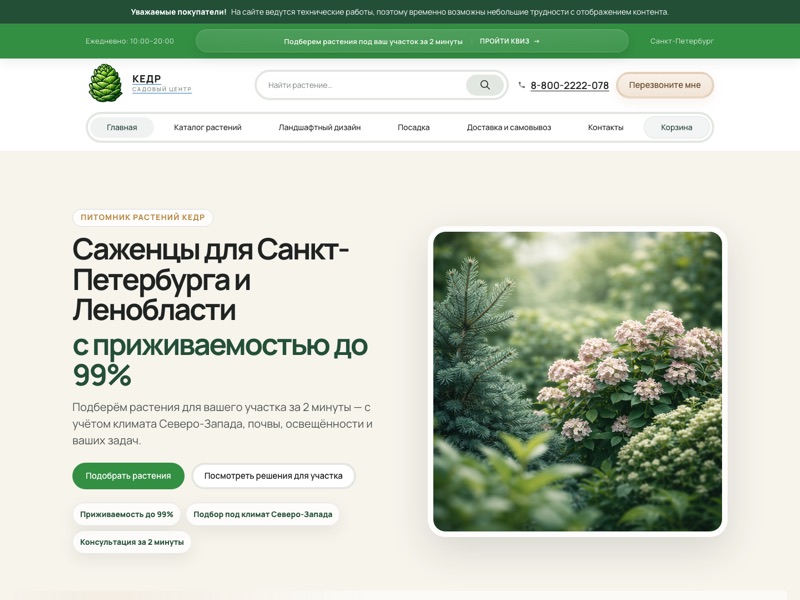Viewport: 800px width, 600px height.
Task: Select the Приживаемость до 99% chip
Action: tap(127, 514)
